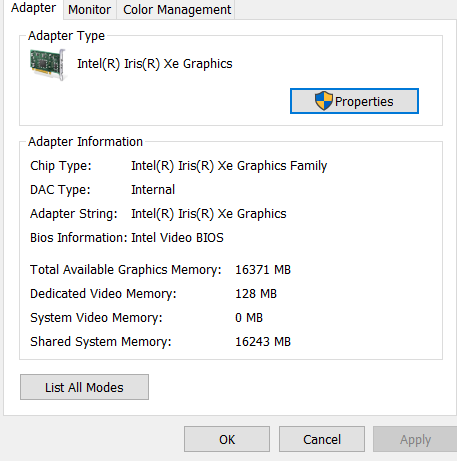Select the Adapter tab
The height and width of the screenshot is (461, 457).
pyautogui.click(x=33, y=8)
